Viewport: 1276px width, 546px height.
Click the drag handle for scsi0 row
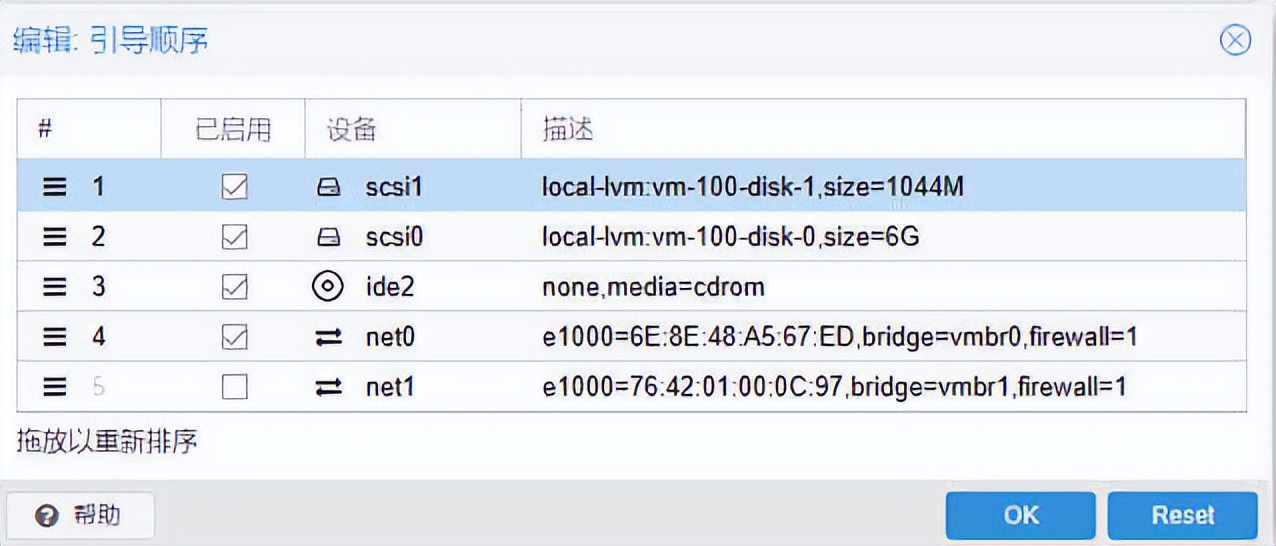tap(55, 238)
